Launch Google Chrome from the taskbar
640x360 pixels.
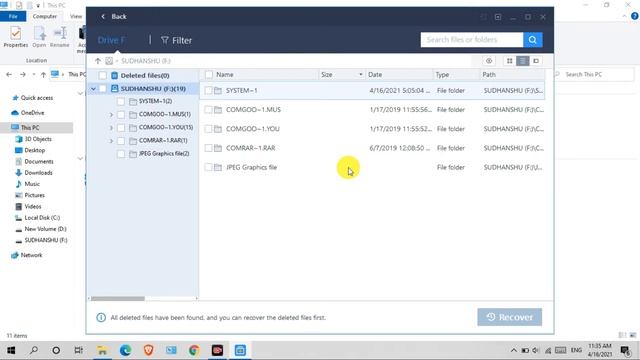pos(194,350)
